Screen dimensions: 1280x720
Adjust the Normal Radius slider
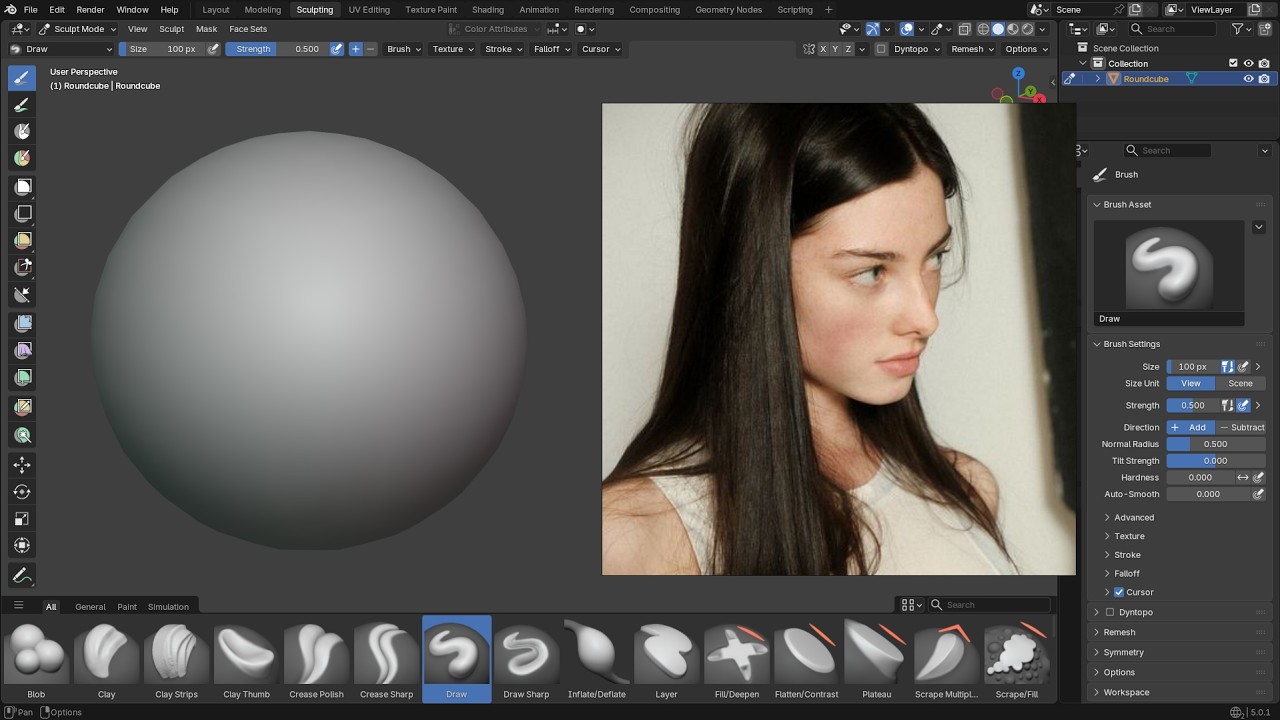(x=1215, y=444)
